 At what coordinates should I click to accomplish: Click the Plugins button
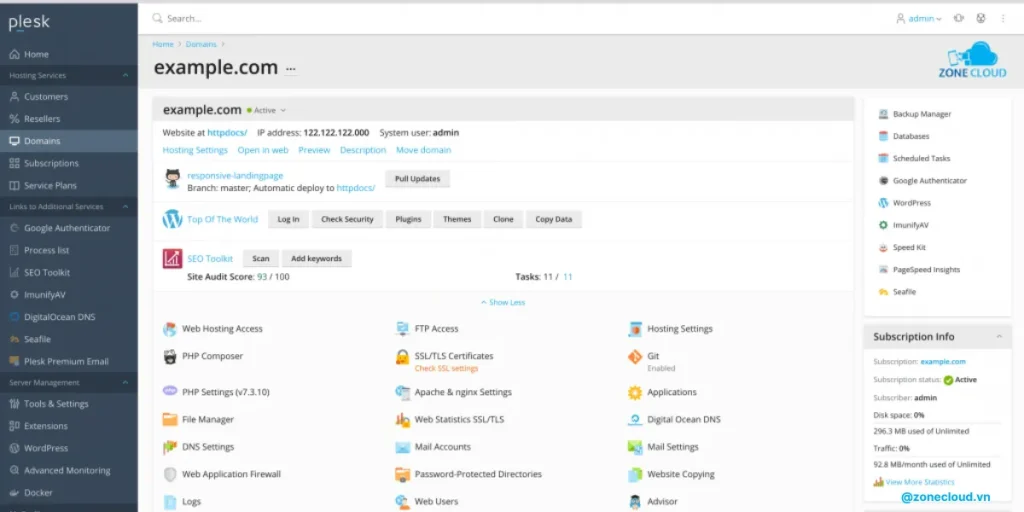tap(408, 219)
